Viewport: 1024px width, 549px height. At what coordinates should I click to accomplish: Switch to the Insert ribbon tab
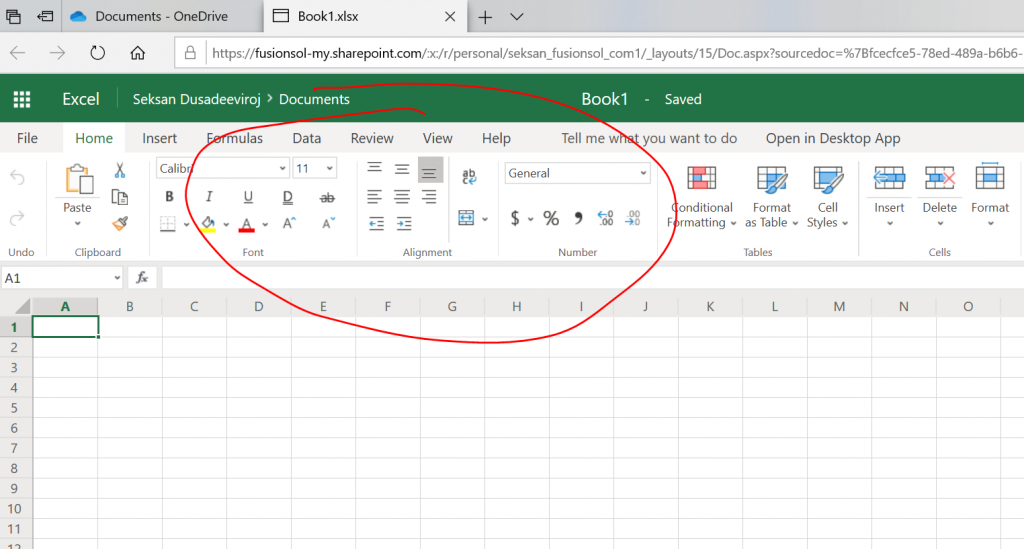pyautogui.click(x=159, y=138)
